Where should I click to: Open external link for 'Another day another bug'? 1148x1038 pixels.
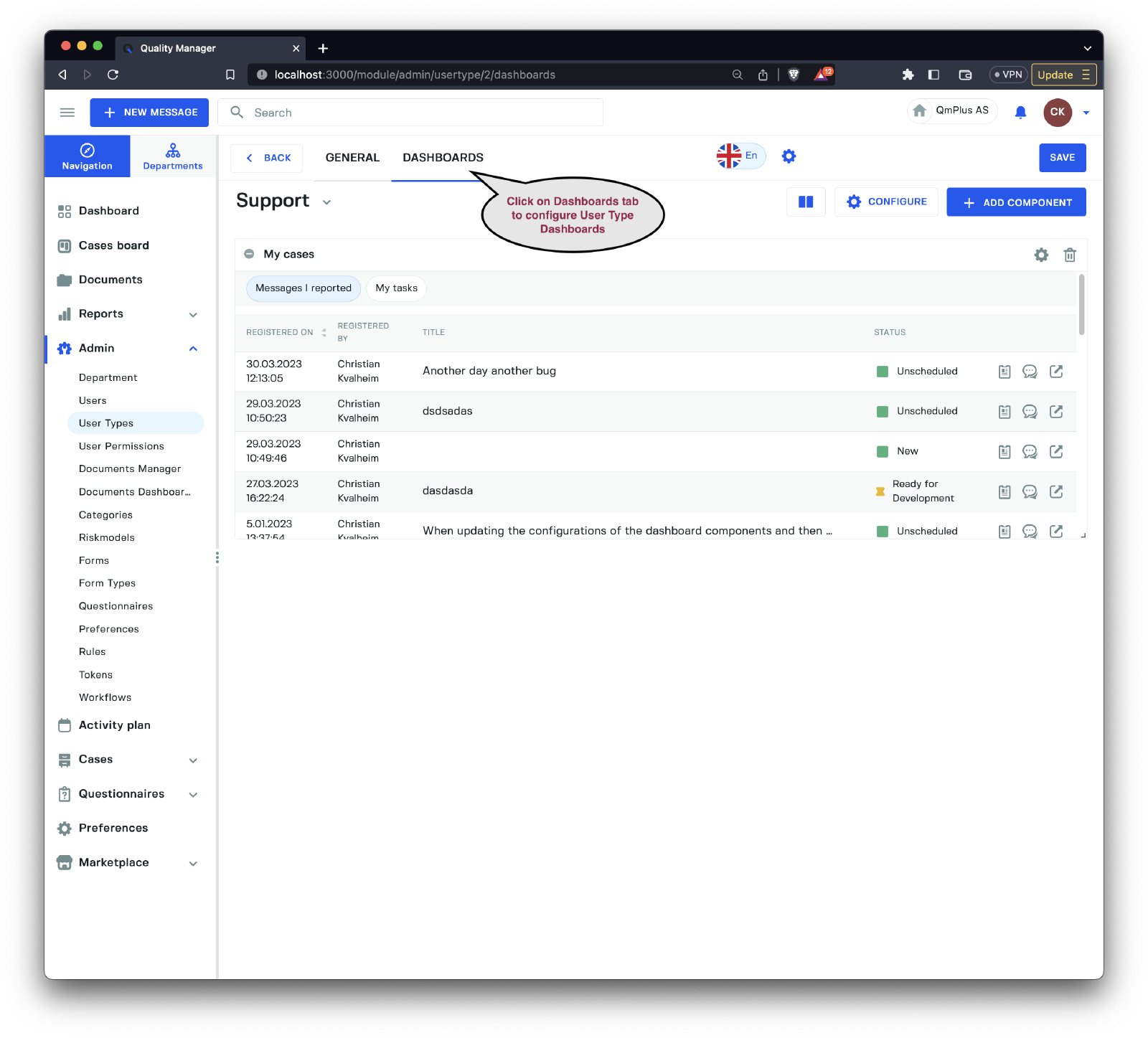pyautogui.click(x=1056, y=372)
